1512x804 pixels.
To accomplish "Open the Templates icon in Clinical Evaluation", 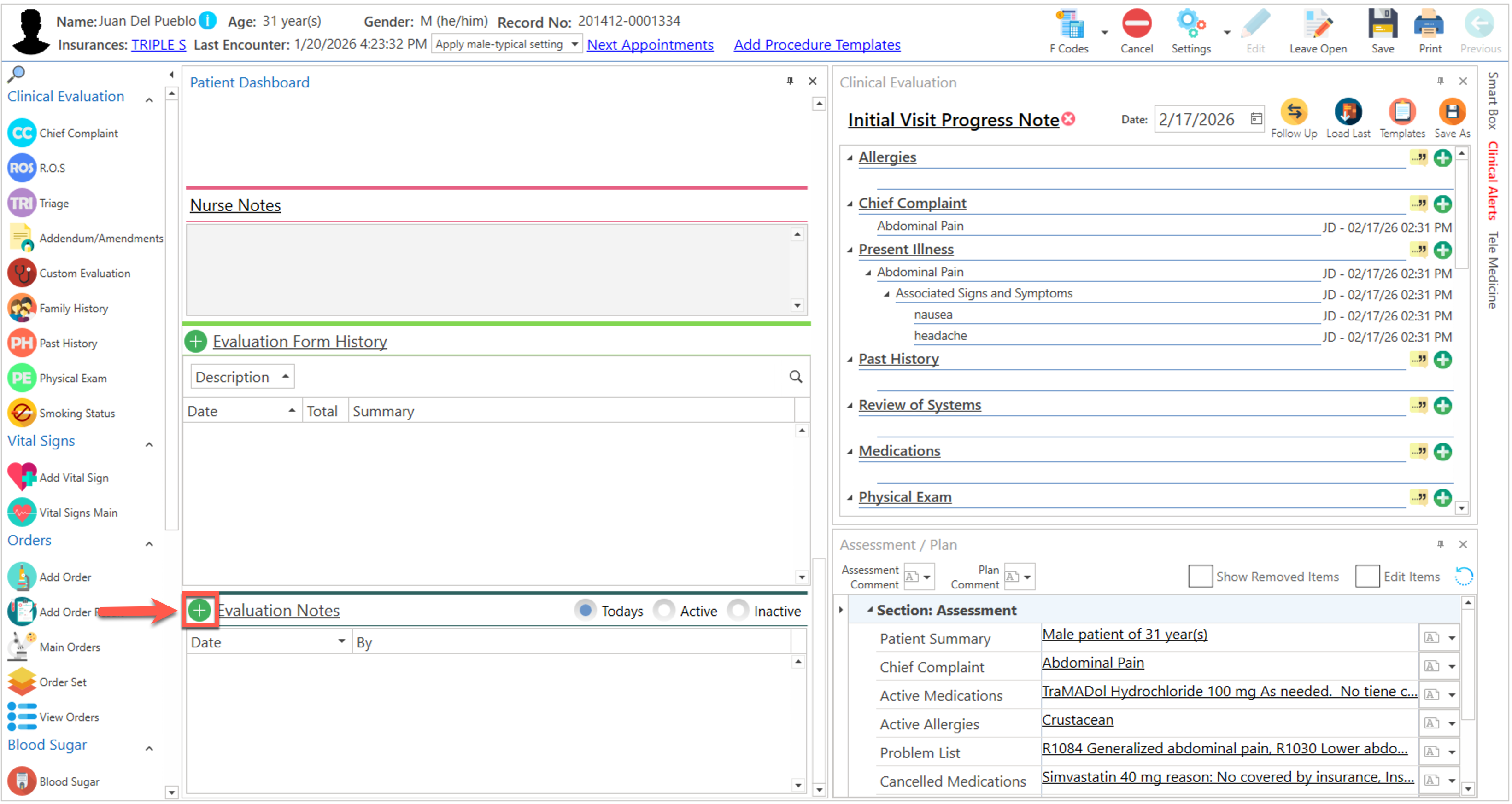I will [x=1401, y=112].
